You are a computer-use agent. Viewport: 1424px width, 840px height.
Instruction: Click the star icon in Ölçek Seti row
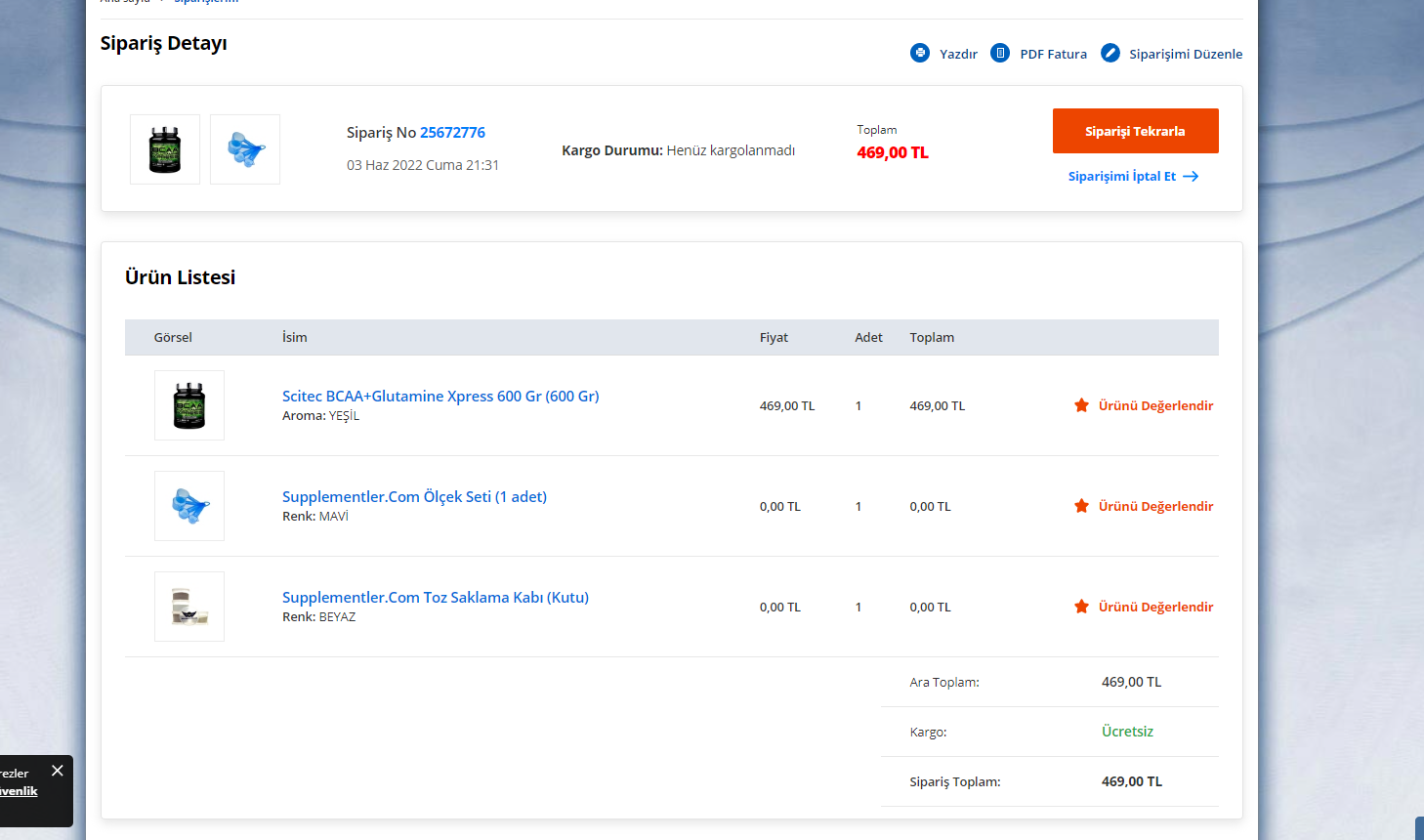click(1081, 506)
